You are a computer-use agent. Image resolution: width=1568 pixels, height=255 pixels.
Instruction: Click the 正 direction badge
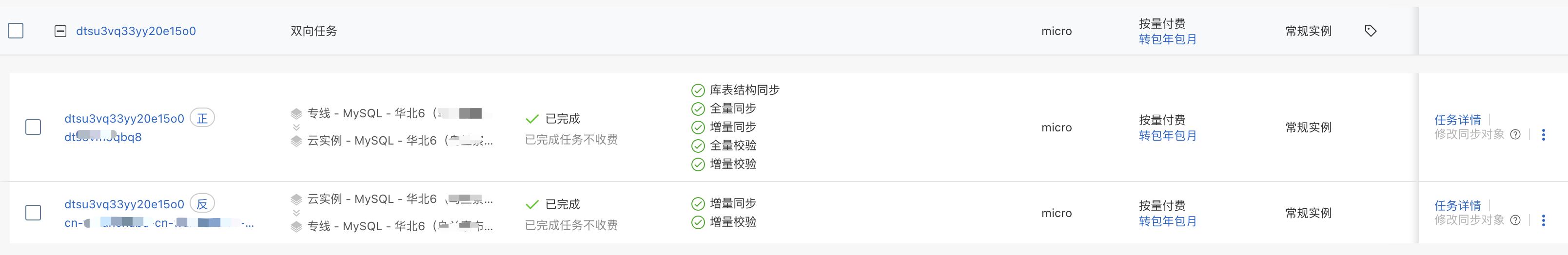coord(202,118)
